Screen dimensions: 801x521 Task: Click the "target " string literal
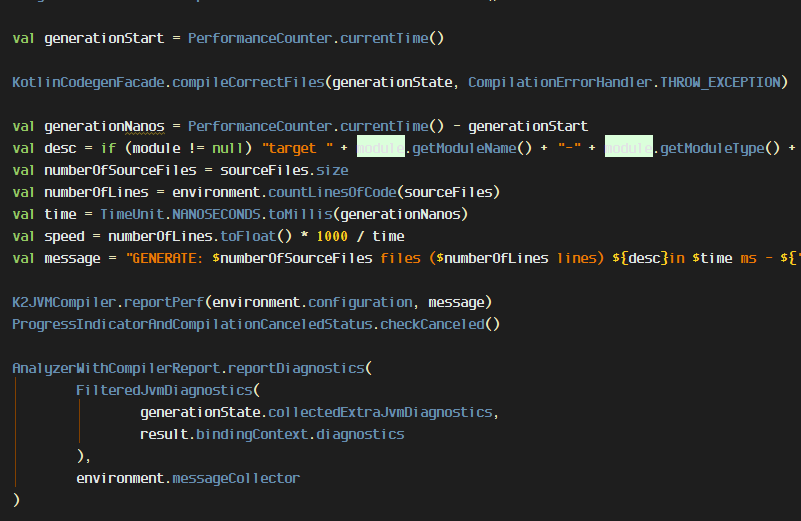[x=297, y=148]
